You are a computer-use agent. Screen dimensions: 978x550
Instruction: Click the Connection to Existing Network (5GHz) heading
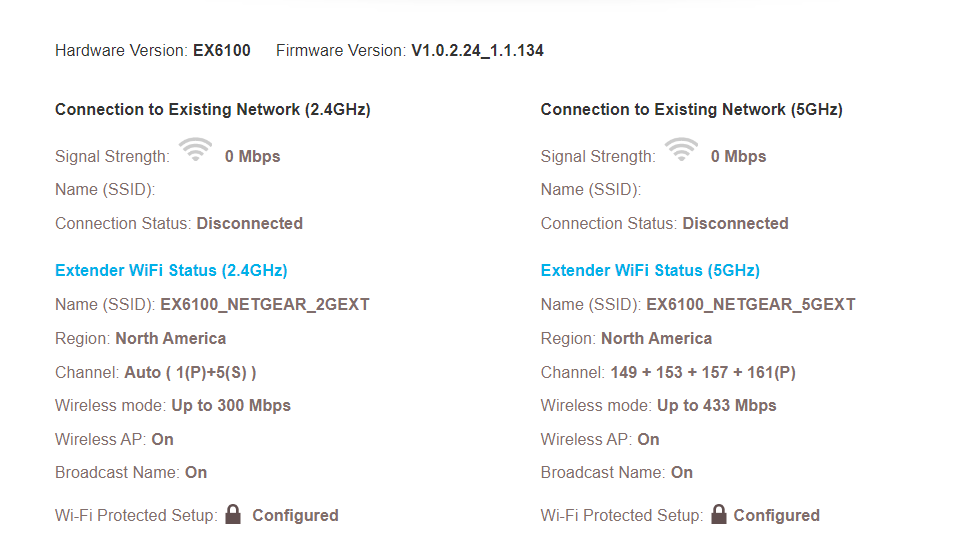click(x=692, y=110)
